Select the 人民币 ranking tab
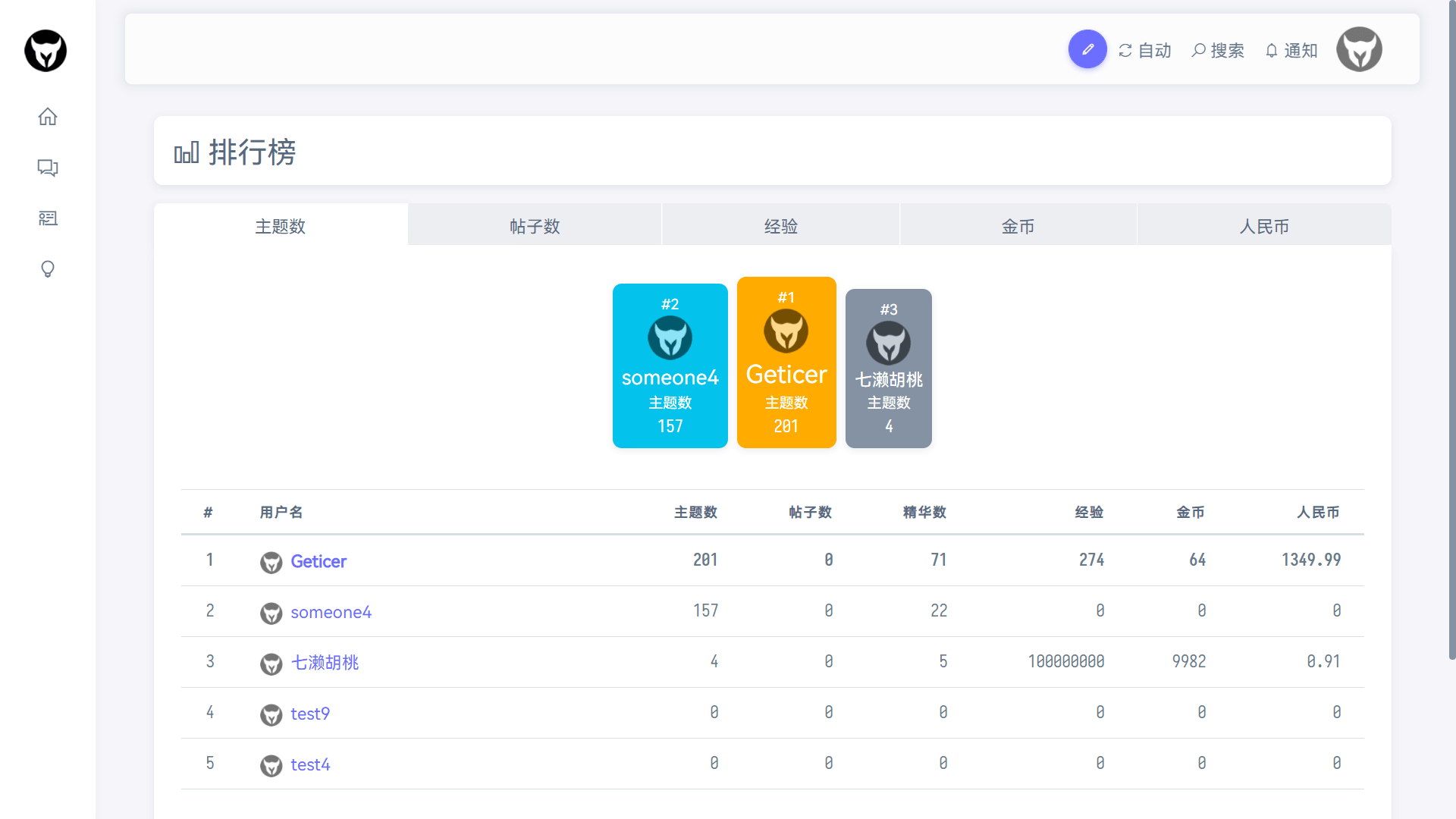This screenshot has height=819, width=1456. (x=1263, y=226)
